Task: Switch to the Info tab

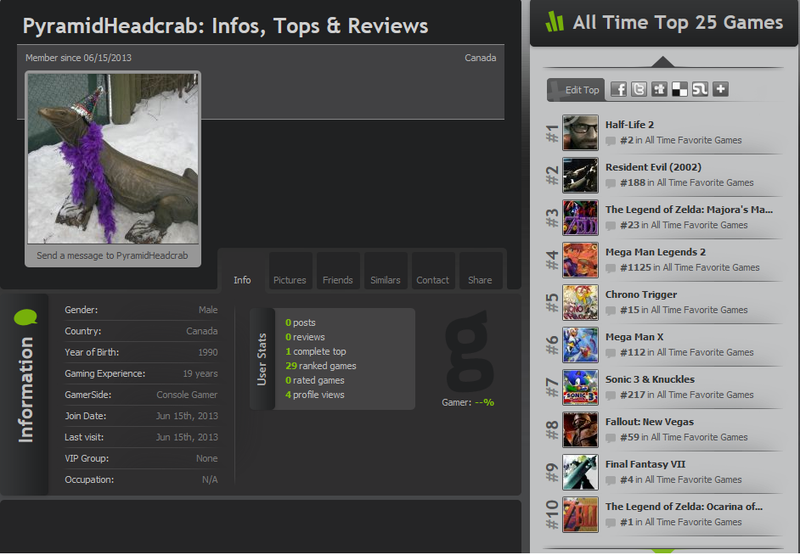Action: point(242,280)
